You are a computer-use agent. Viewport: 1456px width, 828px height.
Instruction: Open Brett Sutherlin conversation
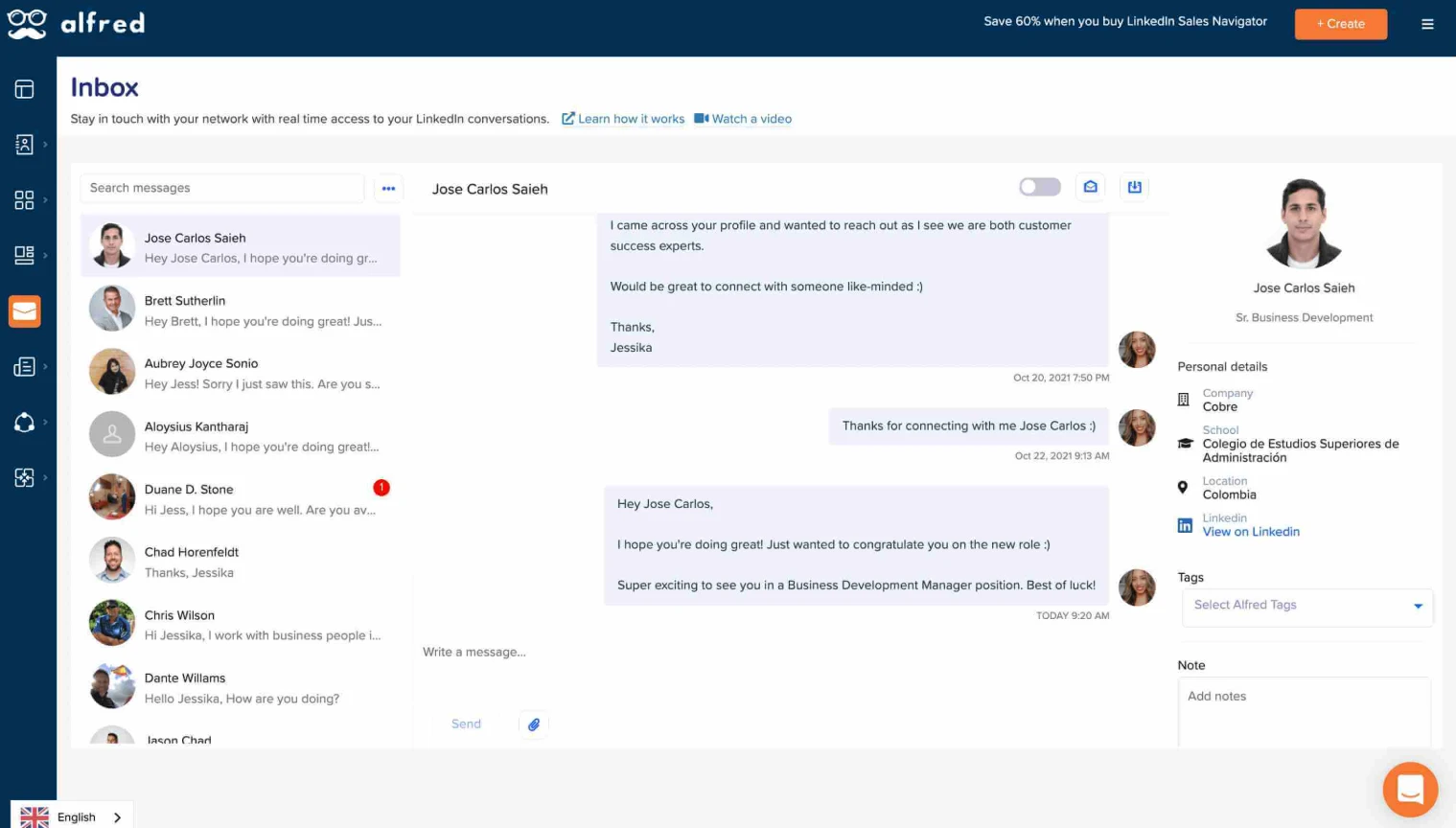point(241,310)
